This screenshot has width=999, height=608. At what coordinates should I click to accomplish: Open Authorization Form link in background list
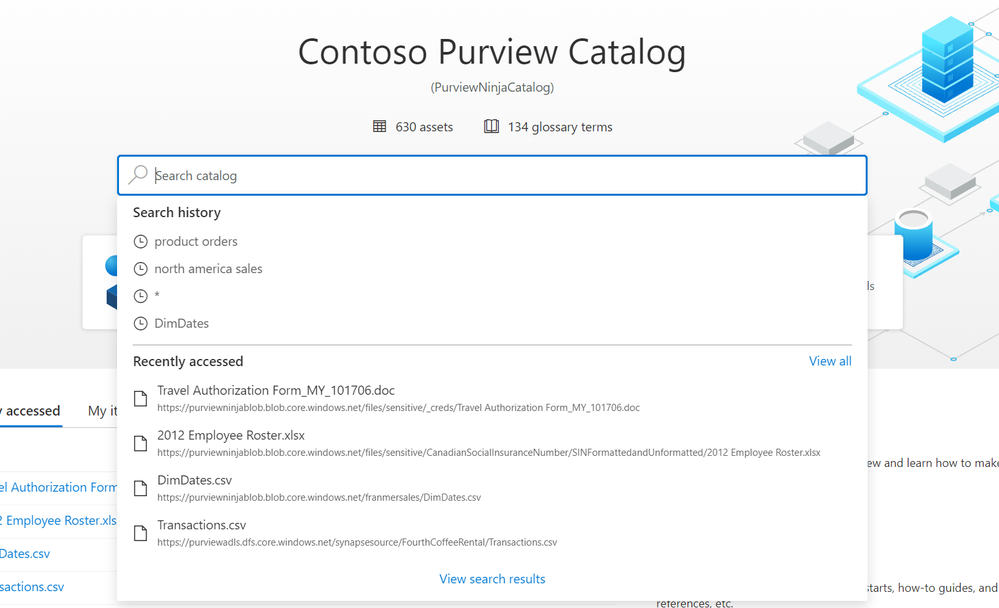(x=59, y=488)
